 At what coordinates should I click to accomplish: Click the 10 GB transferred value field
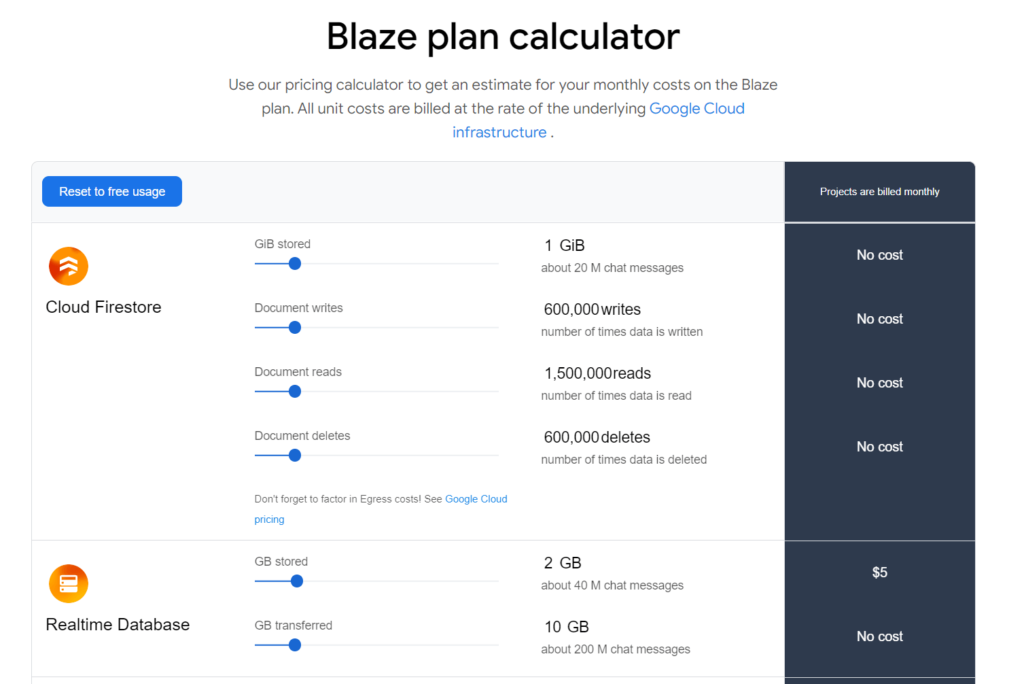[x=552, y=627]
